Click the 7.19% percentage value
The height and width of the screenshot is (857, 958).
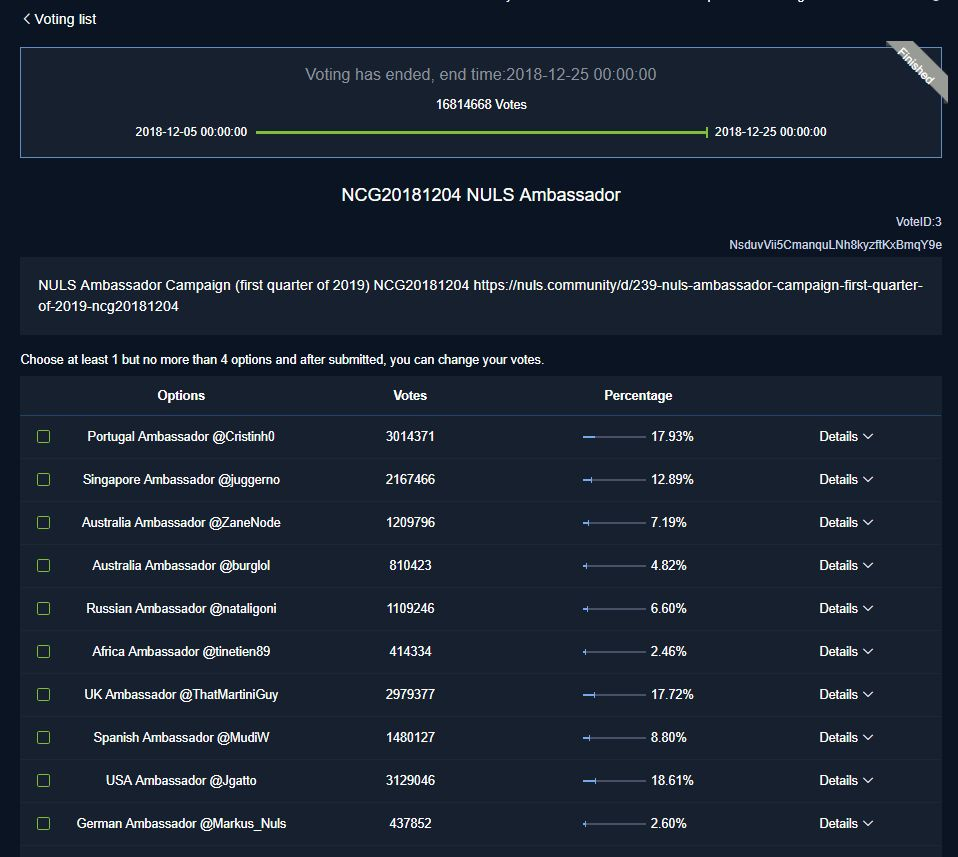tap(668, 522)
